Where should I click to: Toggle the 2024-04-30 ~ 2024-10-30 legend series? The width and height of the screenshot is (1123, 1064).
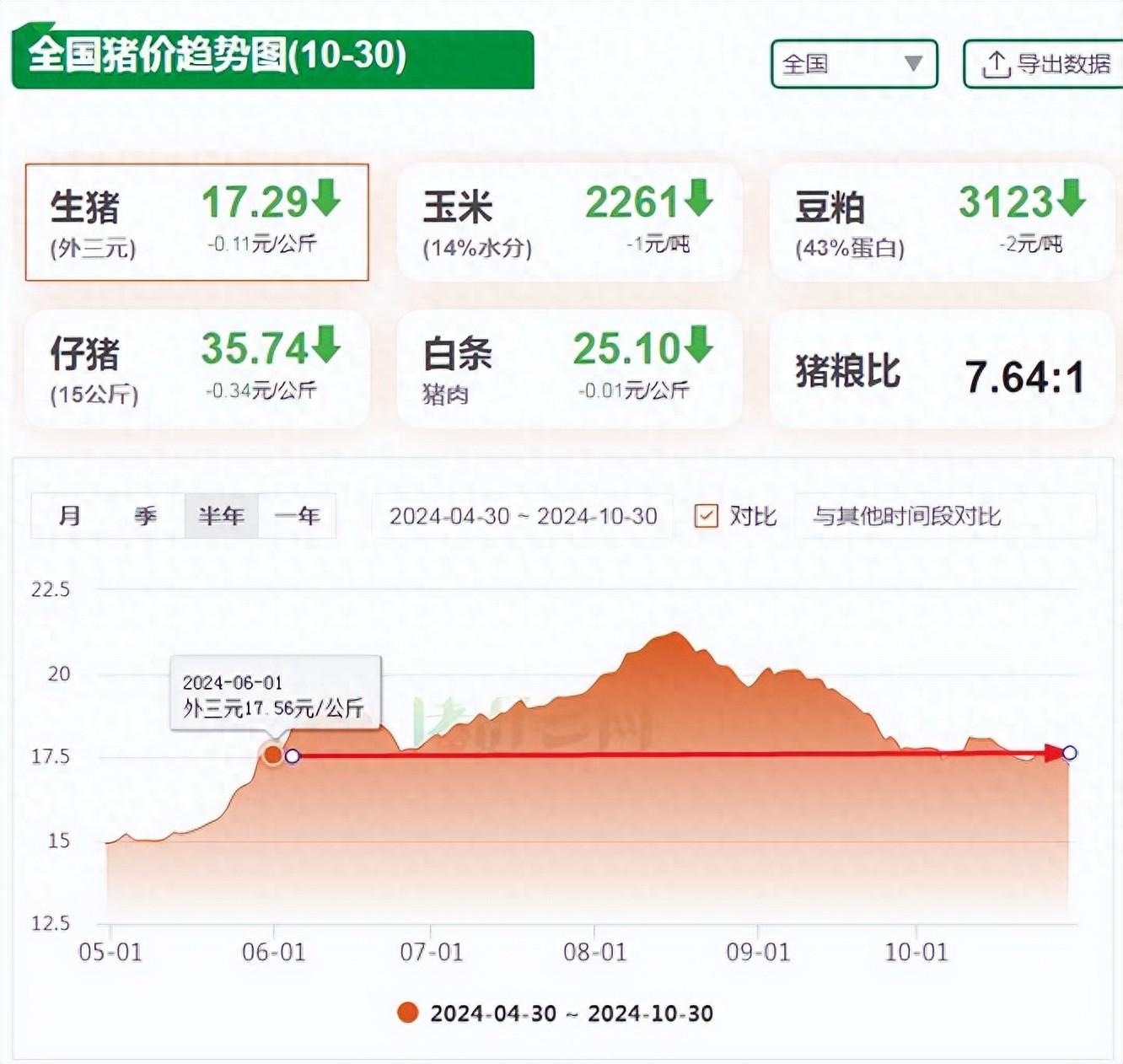point(556,1013)
